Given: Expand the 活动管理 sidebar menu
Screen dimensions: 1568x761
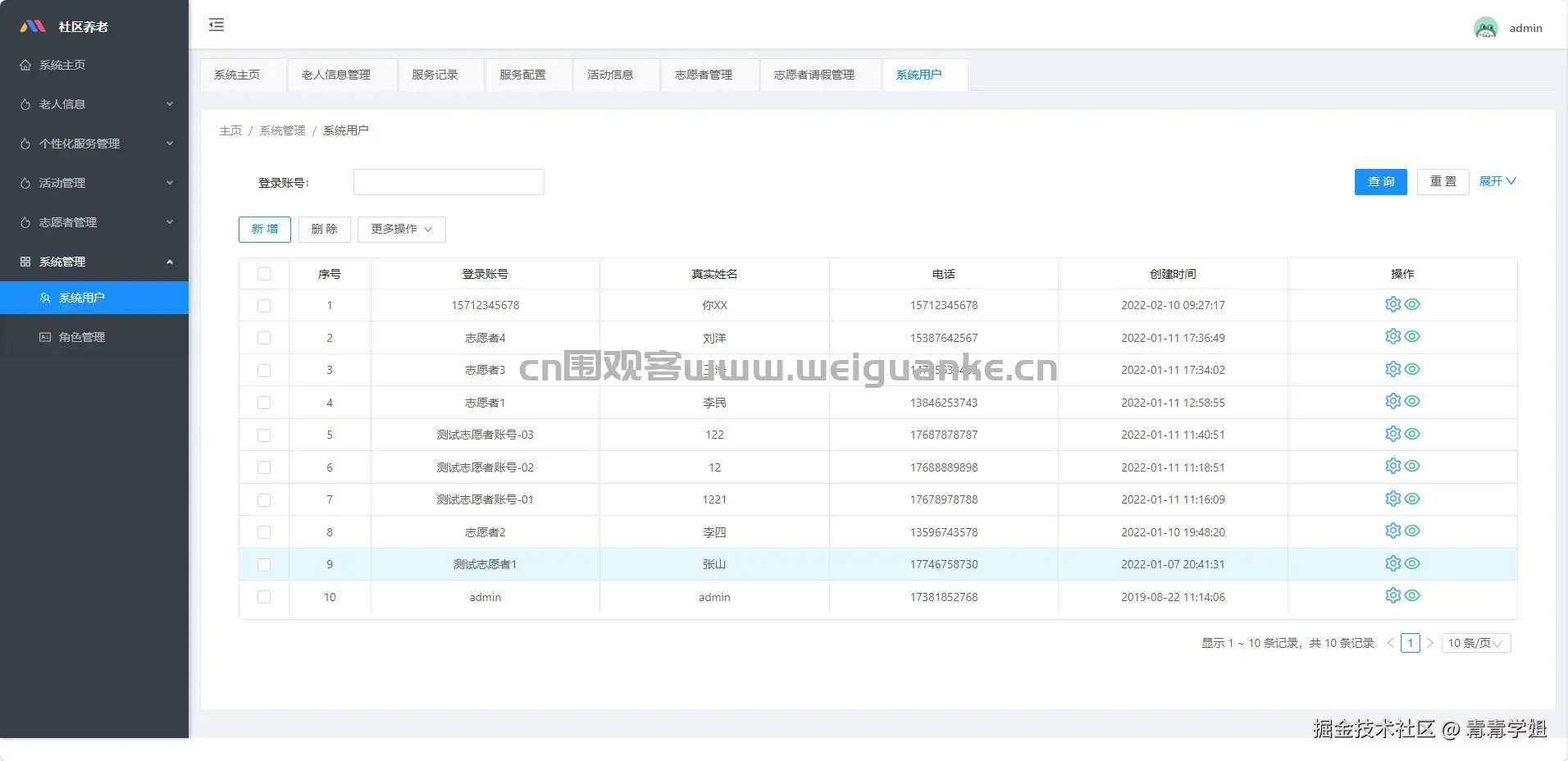Looking at the screenshot, I should pos(94,183).
